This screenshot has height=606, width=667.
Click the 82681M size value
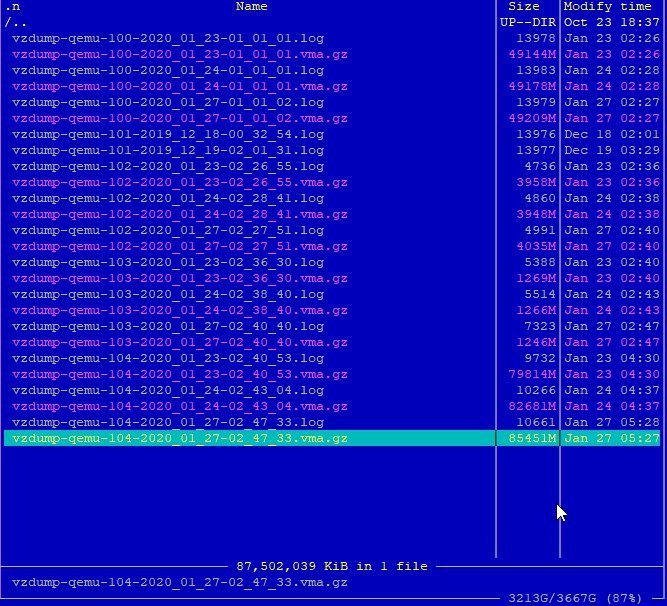tap(532, 407)
